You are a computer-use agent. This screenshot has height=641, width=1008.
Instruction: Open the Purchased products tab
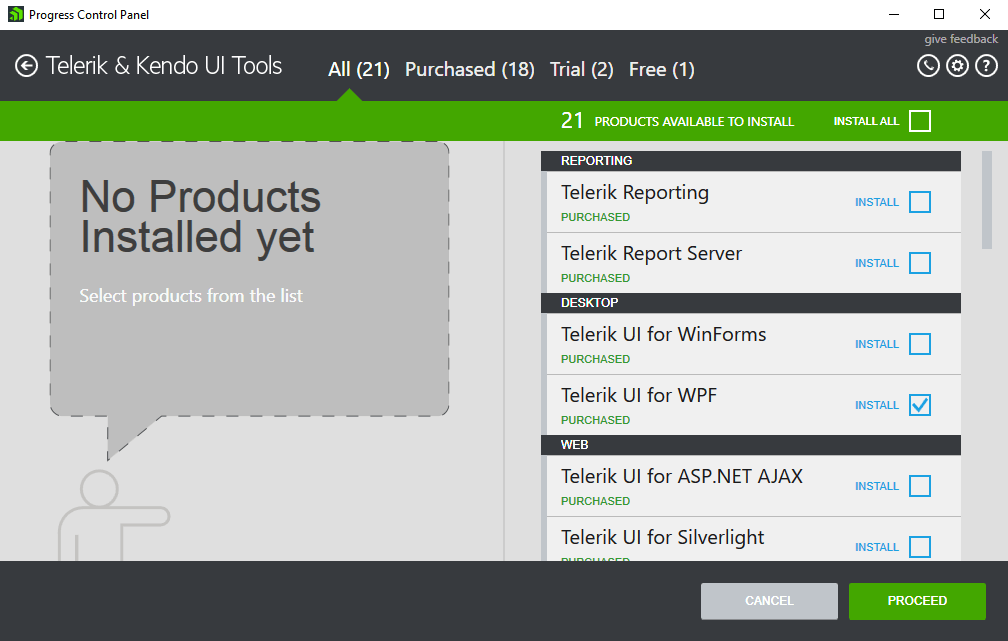[x=469, y=69]
